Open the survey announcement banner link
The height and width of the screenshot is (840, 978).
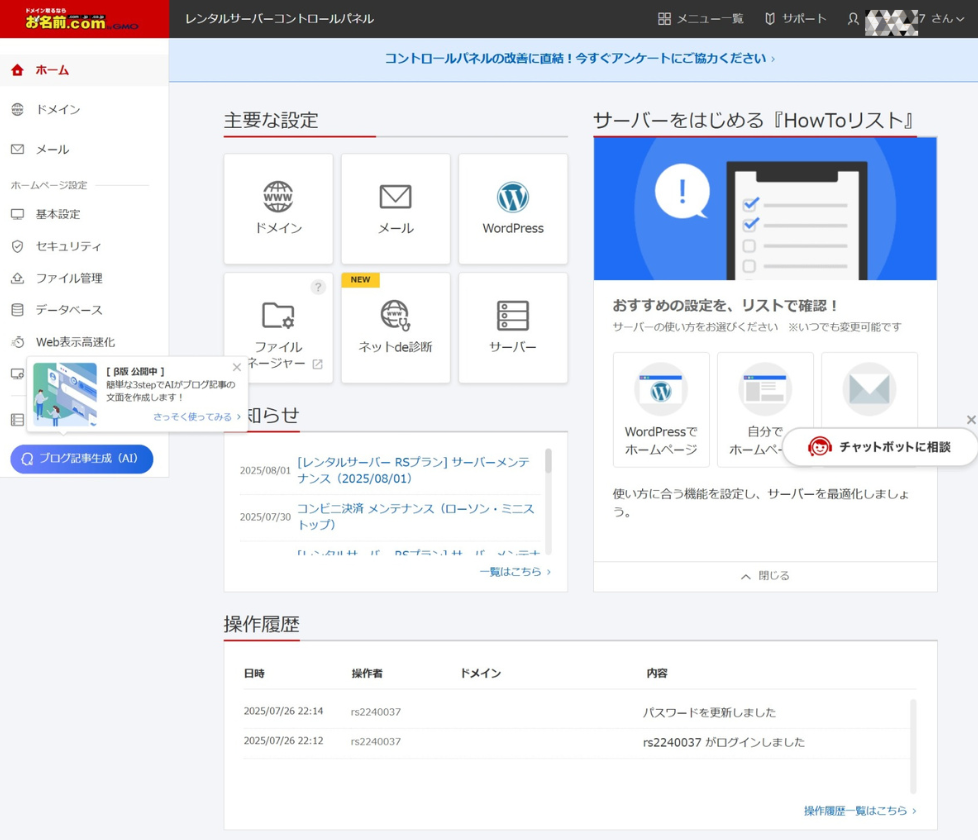tap(579, 59)
